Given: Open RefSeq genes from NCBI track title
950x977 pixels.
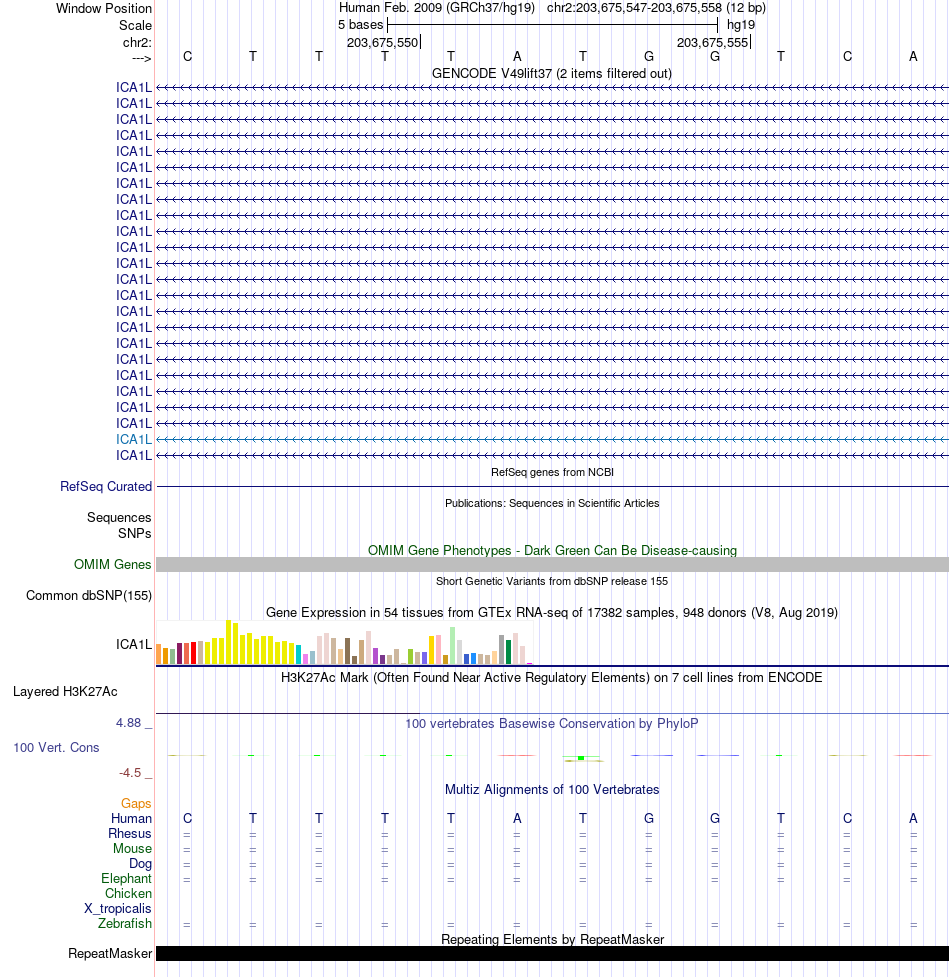Looking at the screenshot, I should pos(552,472).
